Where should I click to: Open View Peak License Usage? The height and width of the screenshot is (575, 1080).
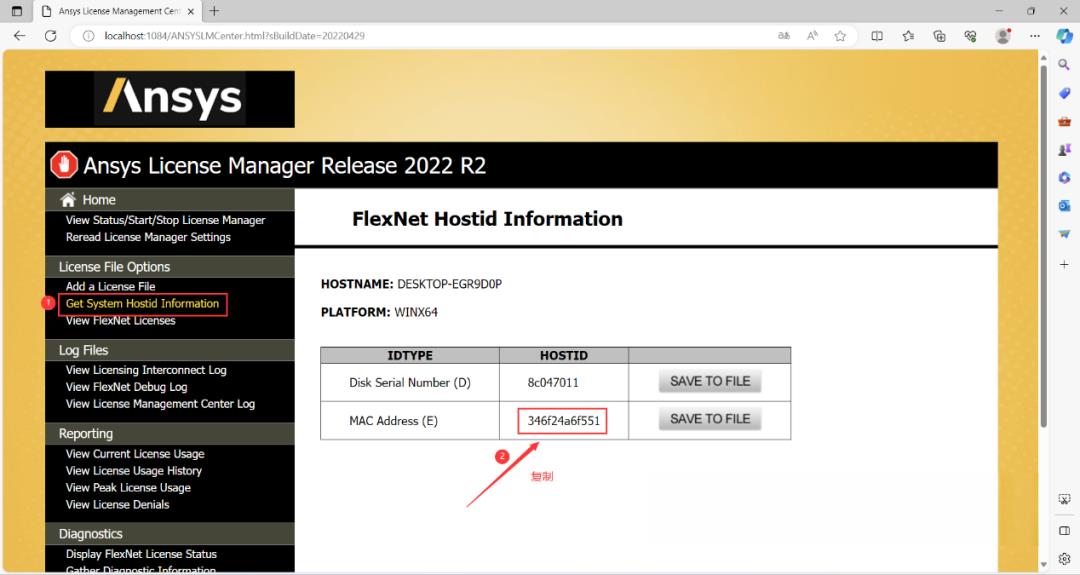(128, 488)
